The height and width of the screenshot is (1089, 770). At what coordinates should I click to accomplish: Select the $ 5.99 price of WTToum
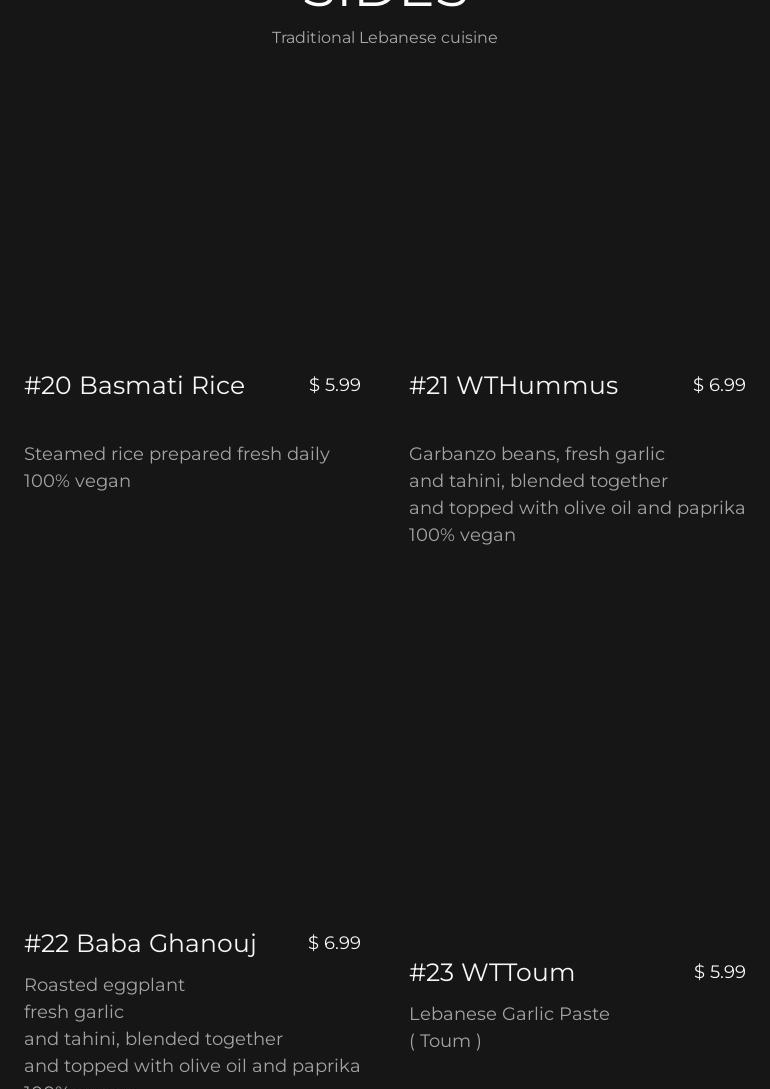[x=720, y=972]
